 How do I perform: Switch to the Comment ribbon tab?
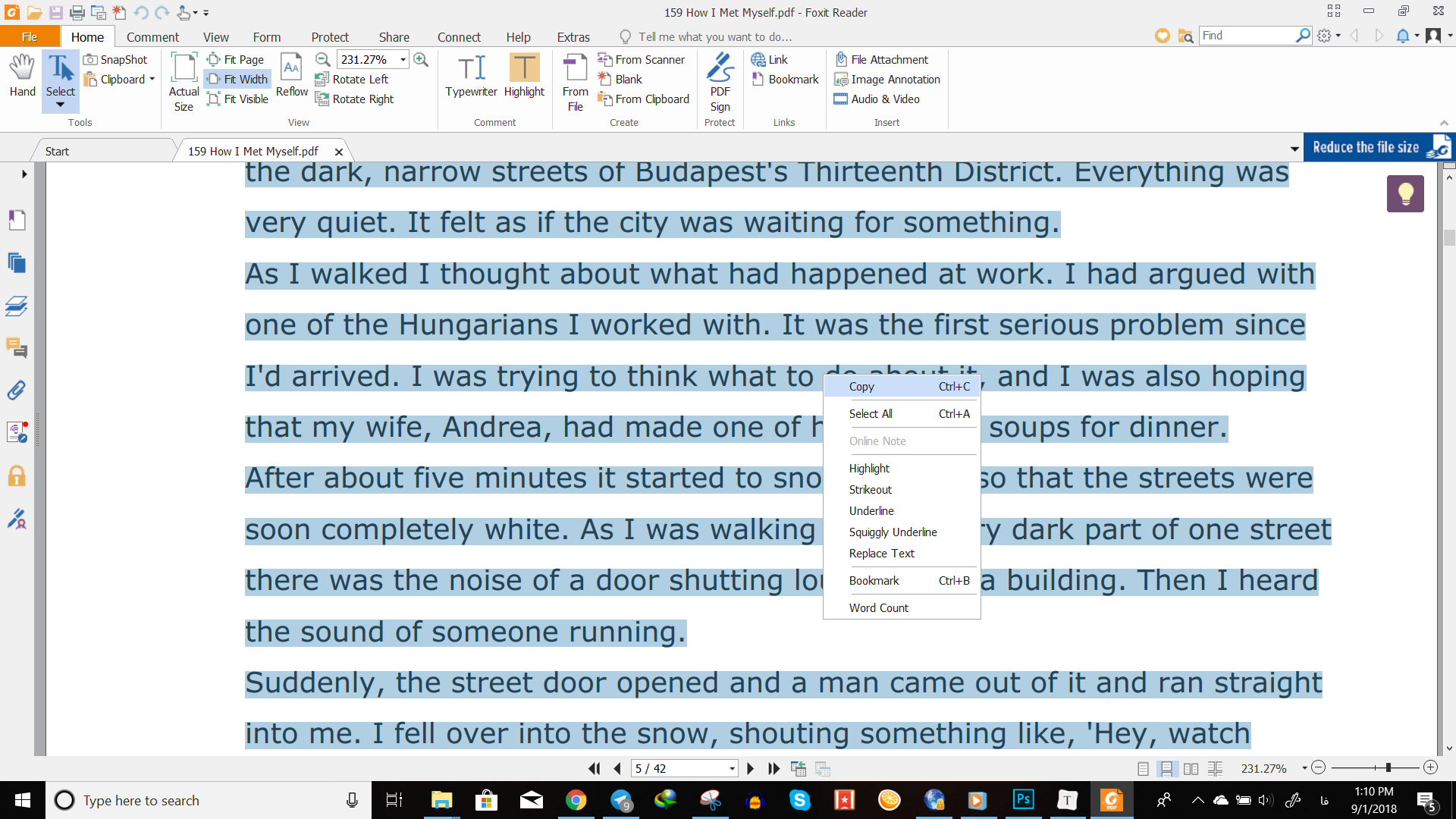tap(152, 36)
